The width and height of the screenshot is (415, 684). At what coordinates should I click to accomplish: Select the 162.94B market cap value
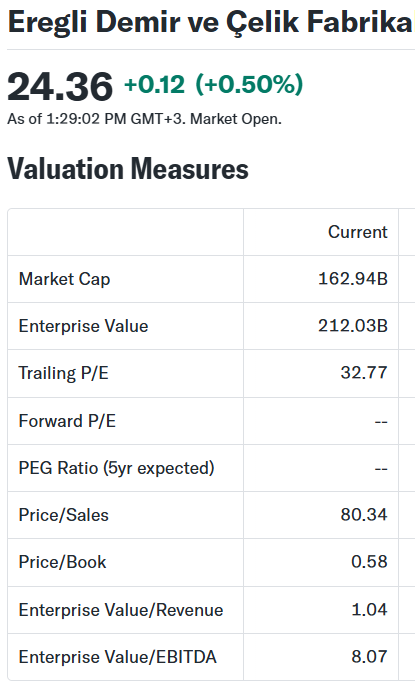click(x=353, y=279)
